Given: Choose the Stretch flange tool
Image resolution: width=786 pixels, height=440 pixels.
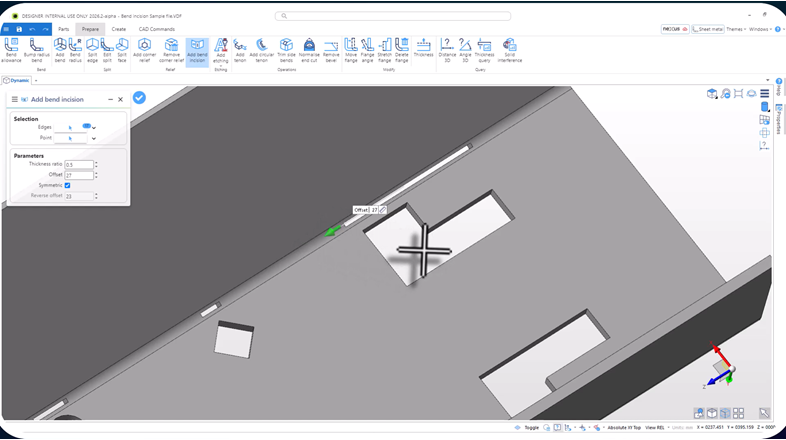Looking at the screenshot, I should [x=384, y=50].
